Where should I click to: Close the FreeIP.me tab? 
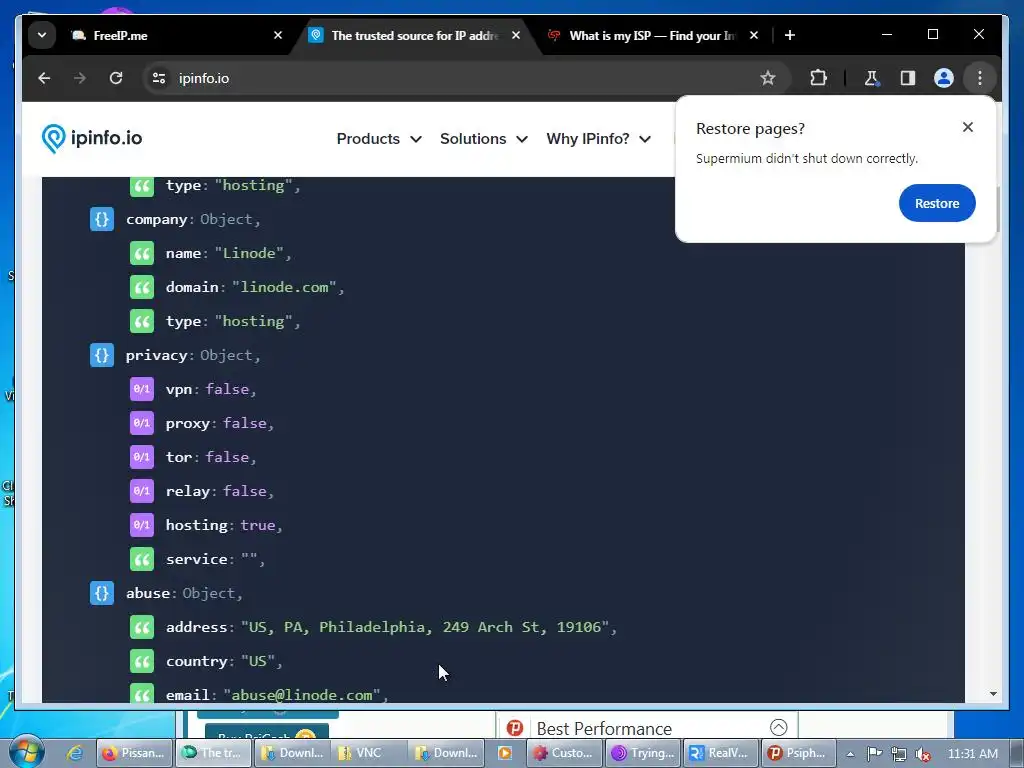pos(278,35)
